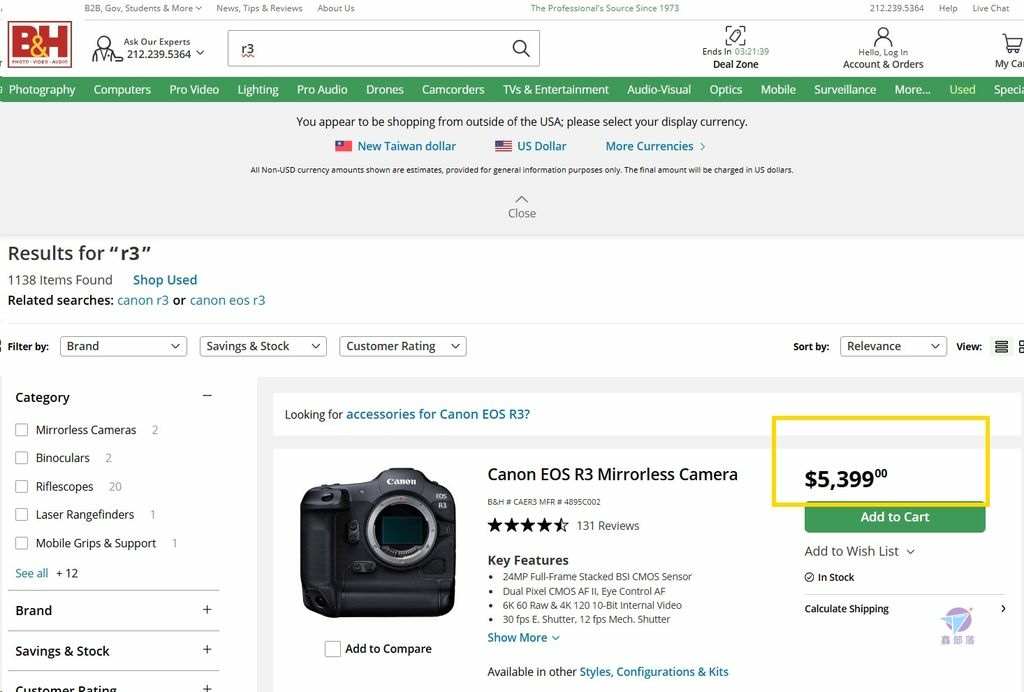Open the About Us link
This screenshot has width=1024, height=692.
[x=336, y=8]
